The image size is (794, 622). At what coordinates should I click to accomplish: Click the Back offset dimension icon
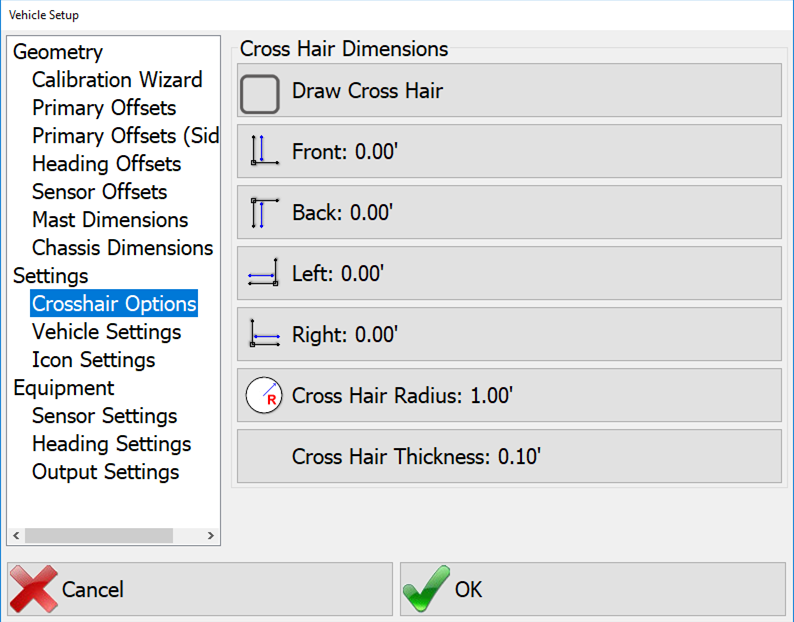coord(265,213)
